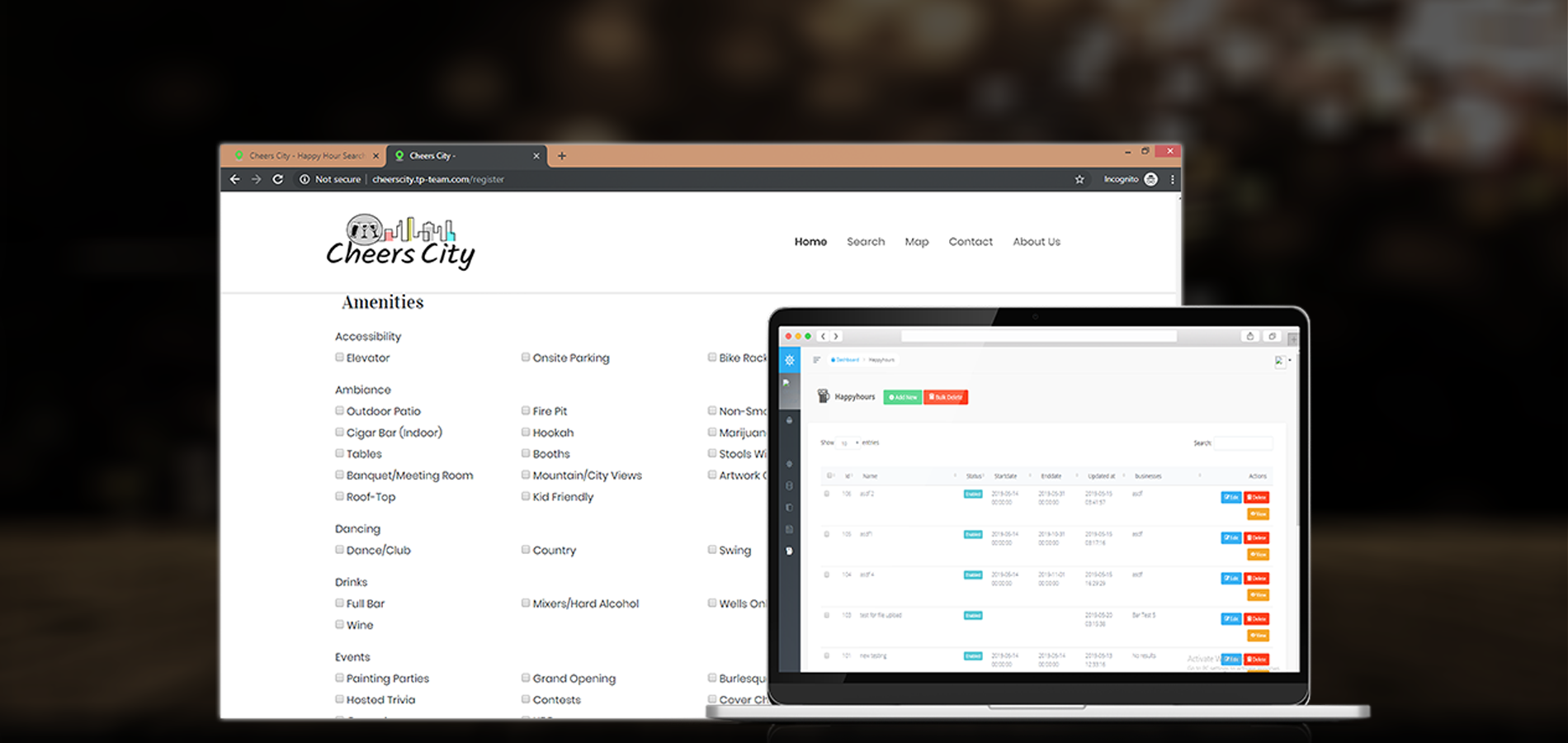Check the Dance/Club checkbox
Screen dimensions: 1568x743
click(x=339, y=550)
